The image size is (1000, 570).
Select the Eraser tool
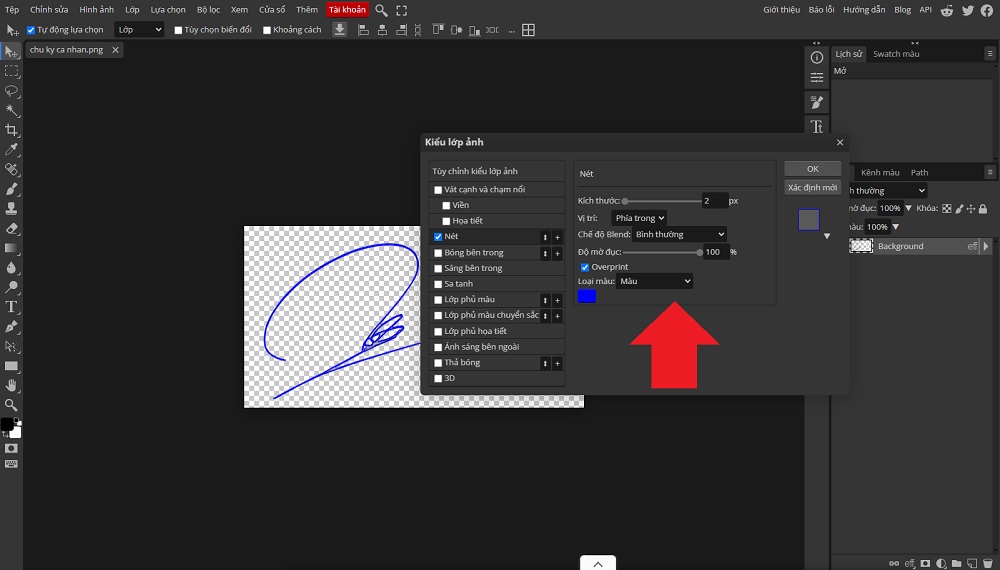coord(11,228)
